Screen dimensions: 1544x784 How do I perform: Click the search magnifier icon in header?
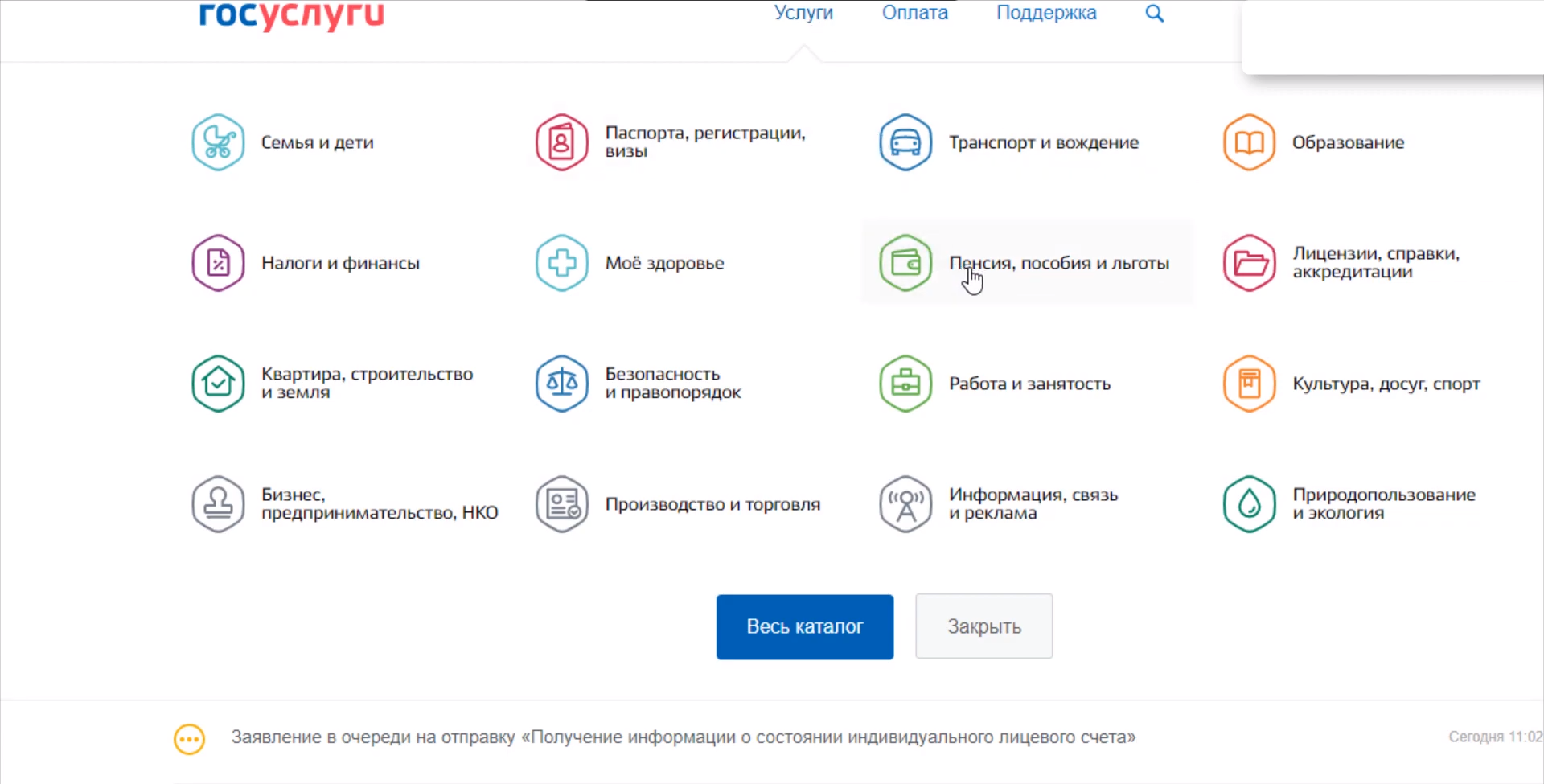(x=1154, y=14)
